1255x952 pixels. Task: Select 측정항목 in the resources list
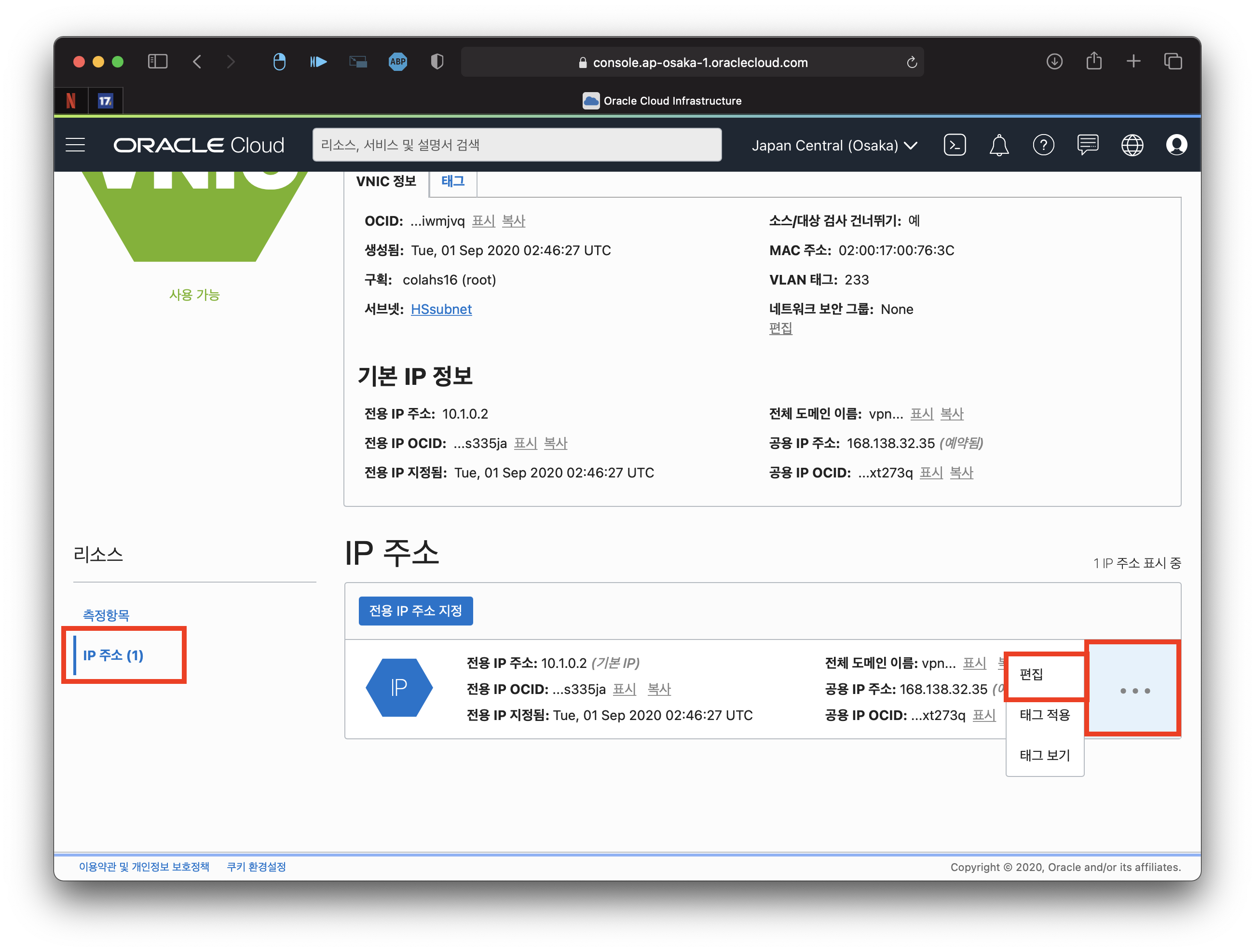point(106,615)
